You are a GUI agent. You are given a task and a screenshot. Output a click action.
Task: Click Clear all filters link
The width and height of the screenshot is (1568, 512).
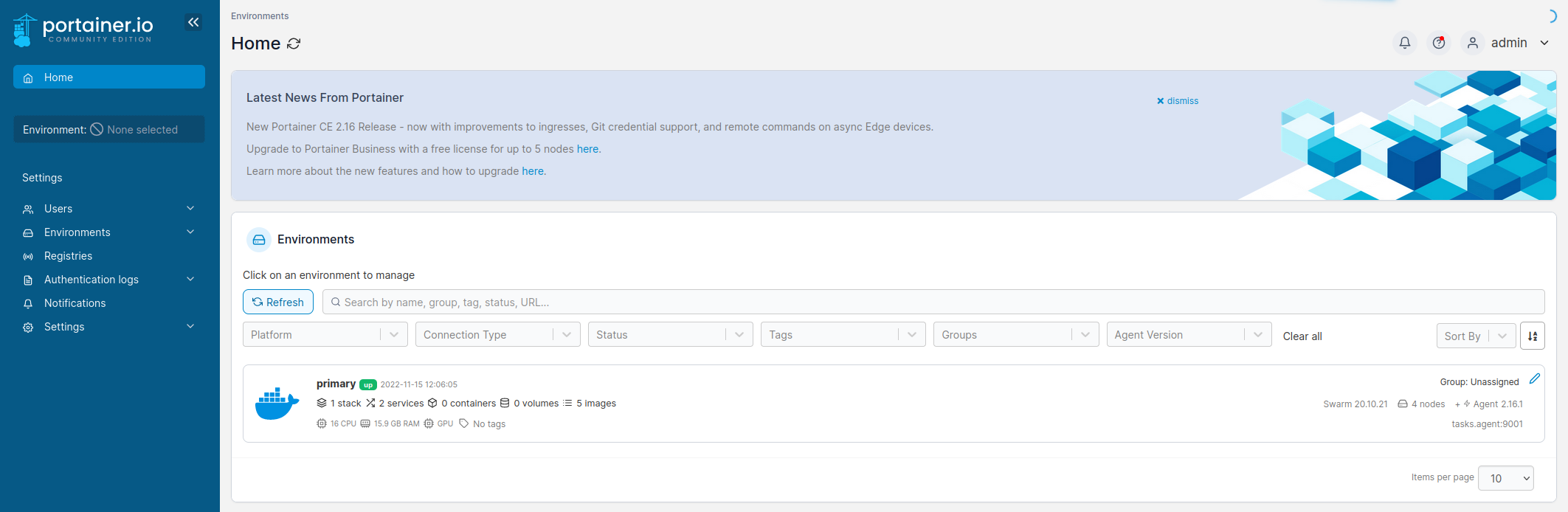coord(1302,336)
